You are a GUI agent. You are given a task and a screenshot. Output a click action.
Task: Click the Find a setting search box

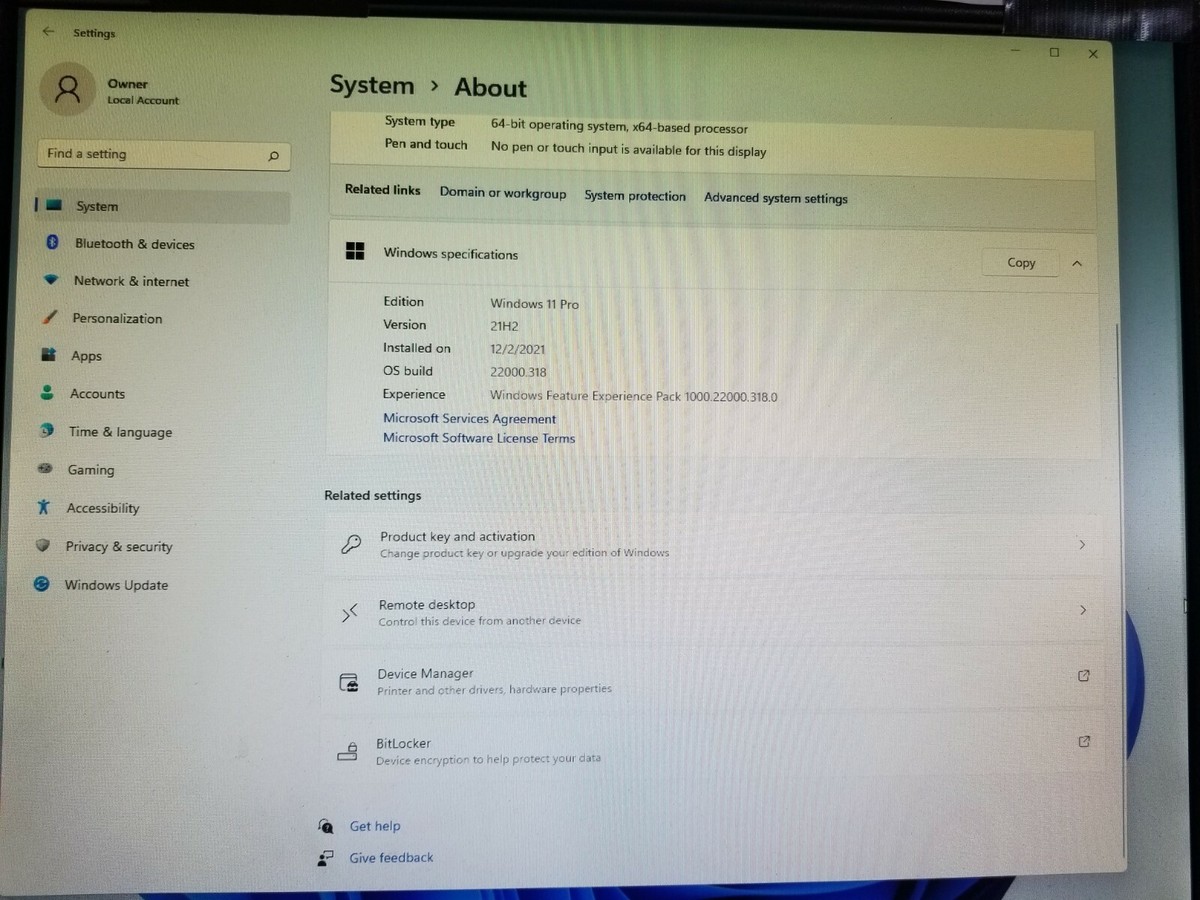click(164, 155)
